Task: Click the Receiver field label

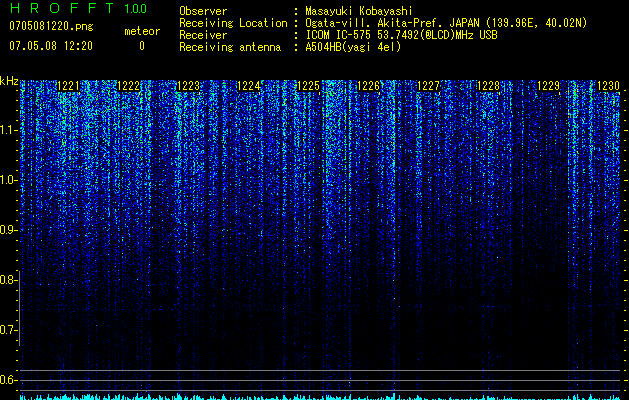Action: [203, 35]
